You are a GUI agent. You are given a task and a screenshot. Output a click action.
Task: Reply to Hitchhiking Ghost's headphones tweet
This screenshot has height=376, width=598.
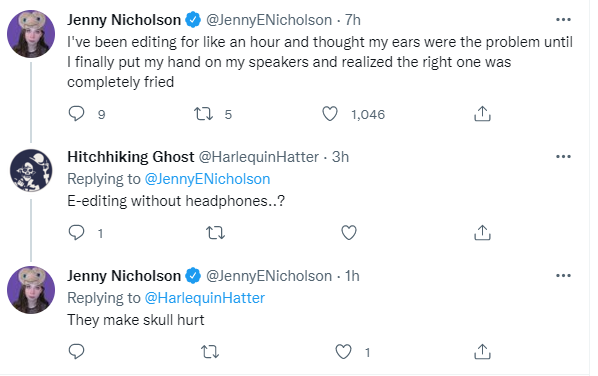[76, 233]
